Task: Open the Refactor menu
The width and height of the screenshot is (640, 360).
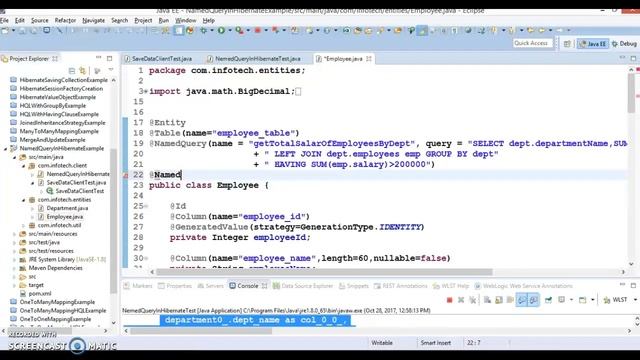Action: tap(65, 20)
